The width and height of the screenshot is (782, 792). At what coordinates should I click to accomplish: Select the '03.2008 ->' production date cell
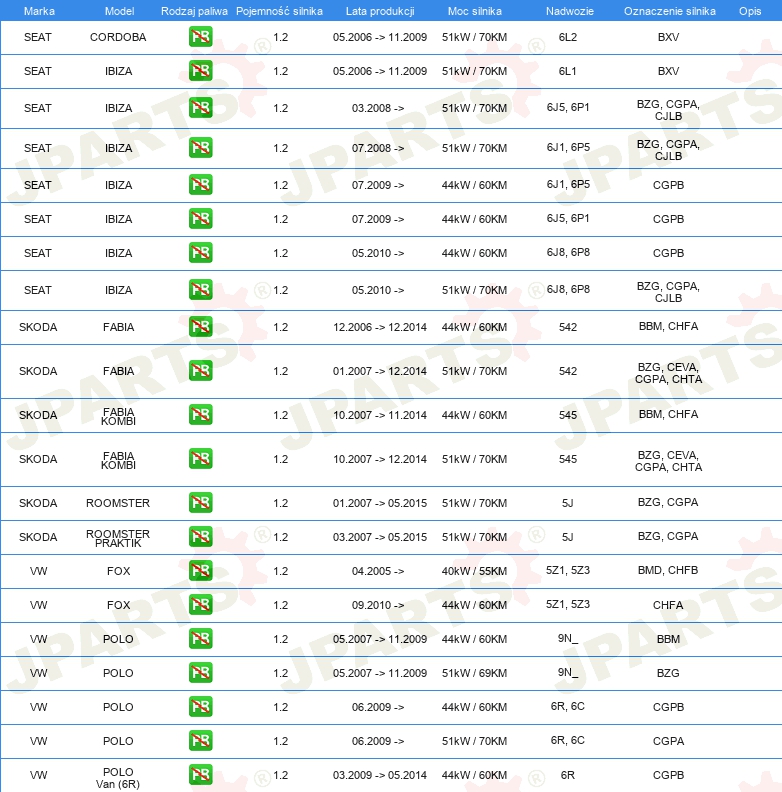pyautogui.click(x=378, y=108)
